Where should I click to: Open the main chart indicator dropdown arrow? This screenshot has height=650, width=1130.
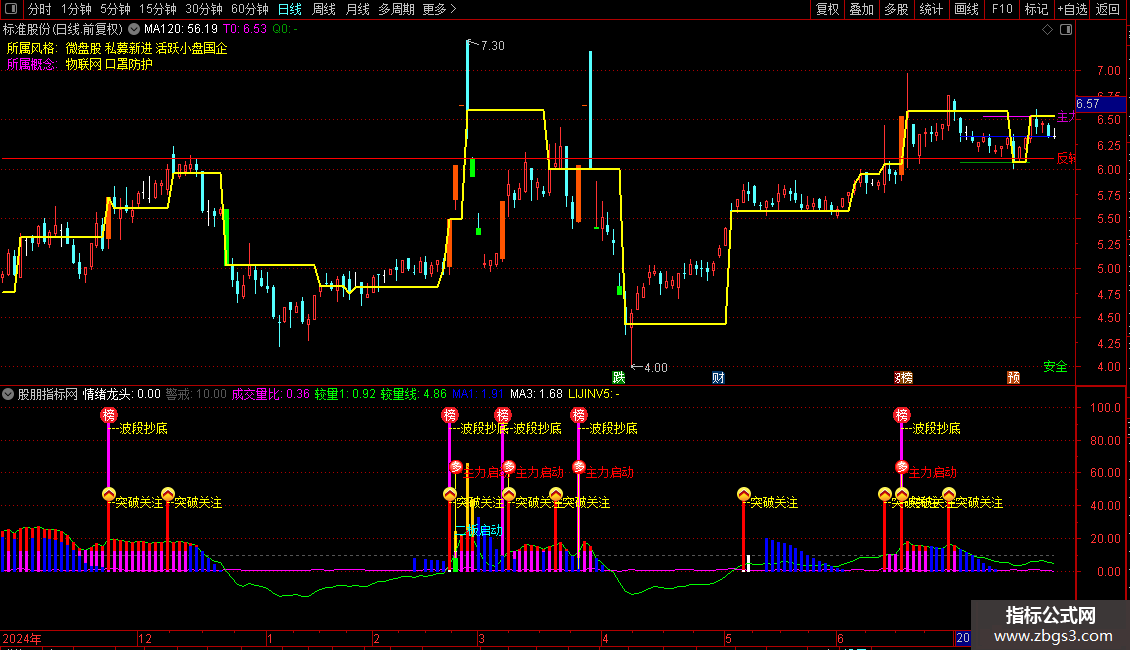pos(134,30)
